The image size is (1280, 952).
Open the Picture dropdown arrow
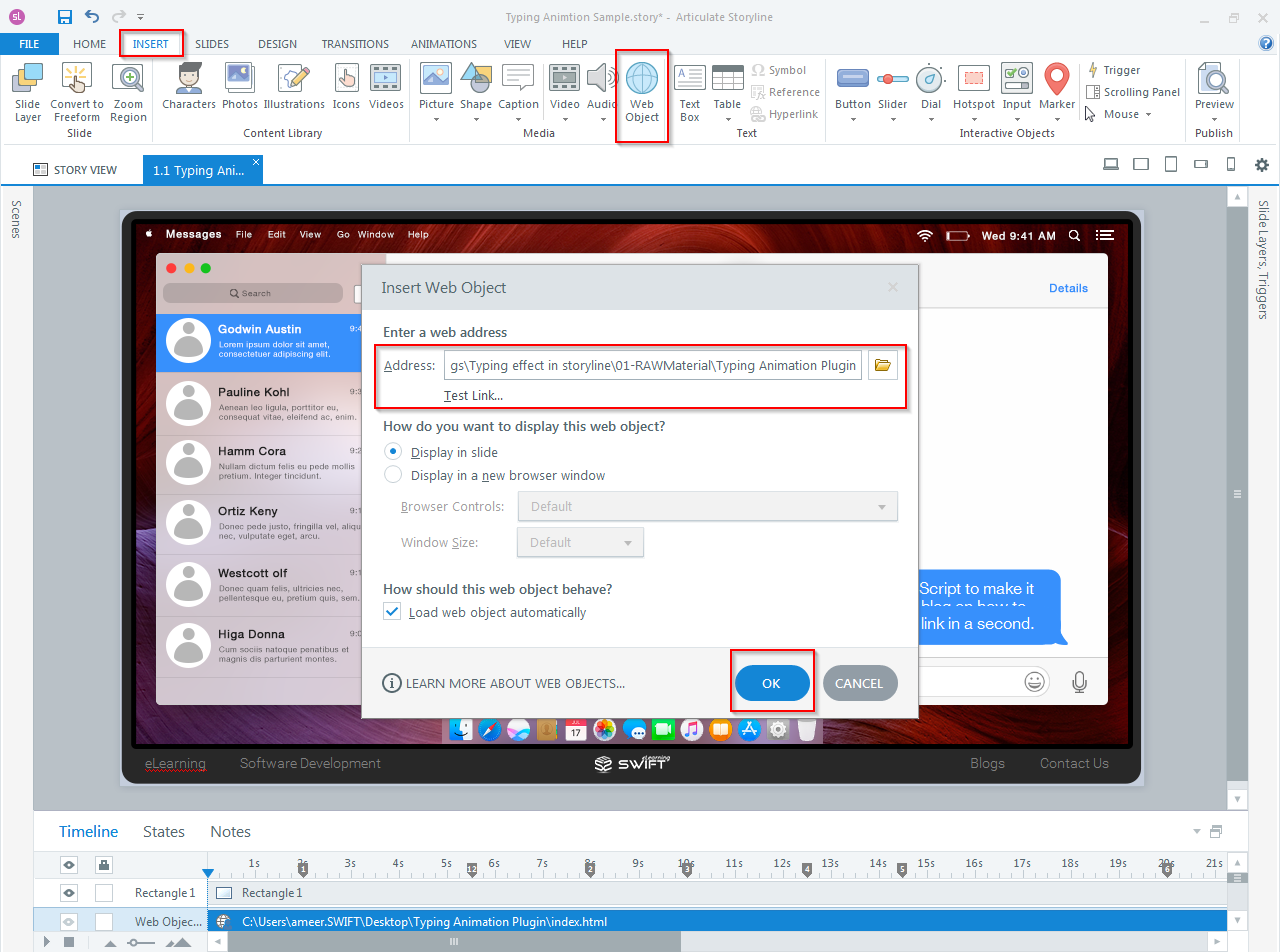pyautogui.click(x=436, y=119)
